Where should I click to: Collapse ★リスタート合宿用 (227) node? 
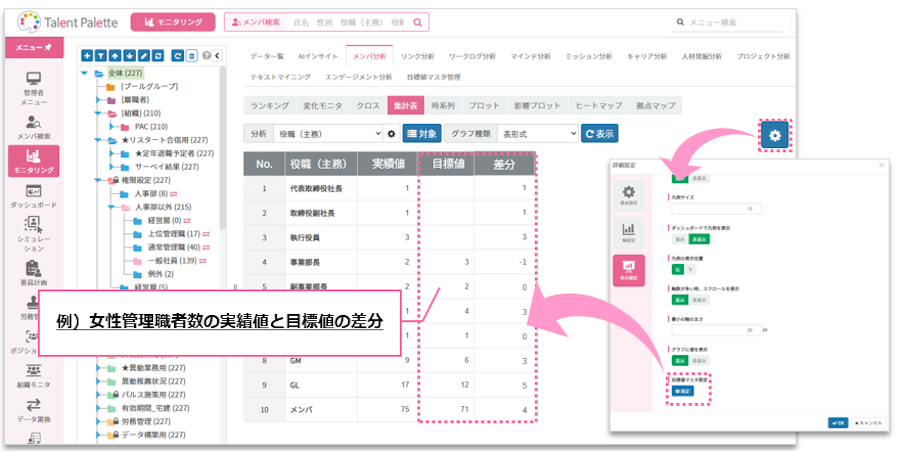pyautogui.click(x=98, y=140)
